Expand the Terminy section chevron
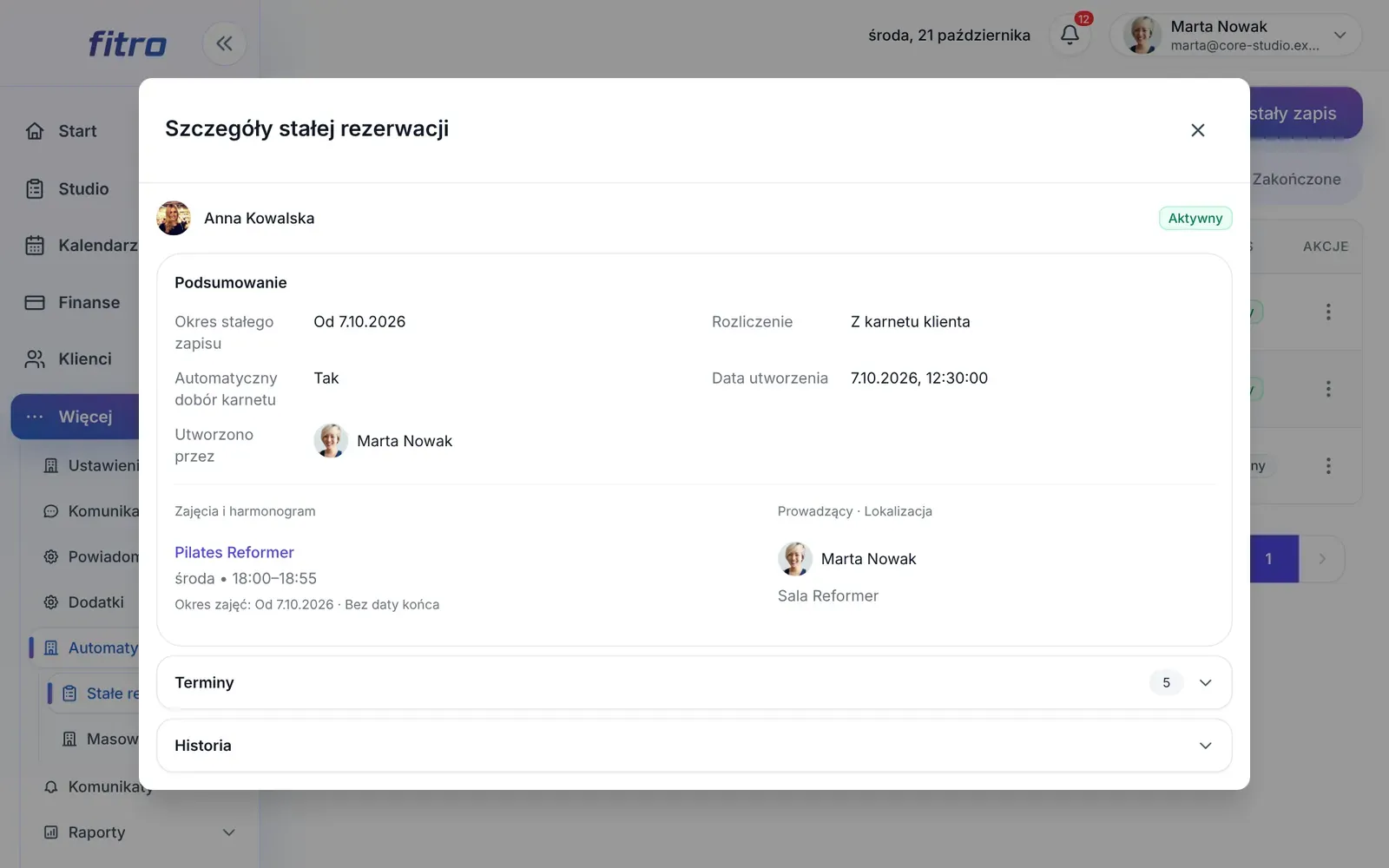1389x868 pixels. (1205, 683)
